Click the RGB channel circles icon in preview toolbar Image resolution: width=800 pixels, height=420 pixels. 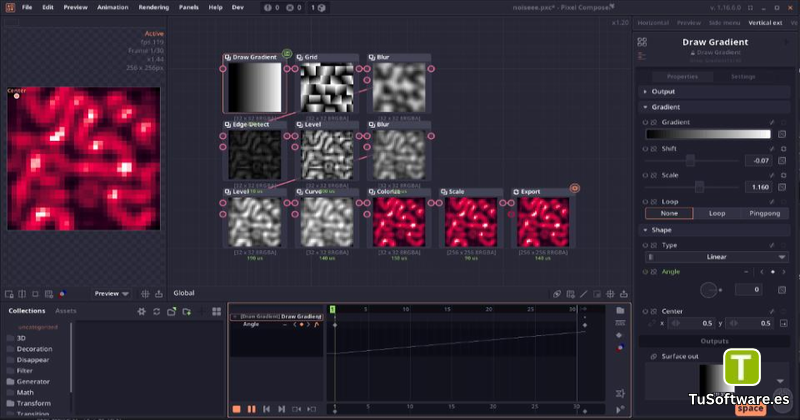[62, 294]
